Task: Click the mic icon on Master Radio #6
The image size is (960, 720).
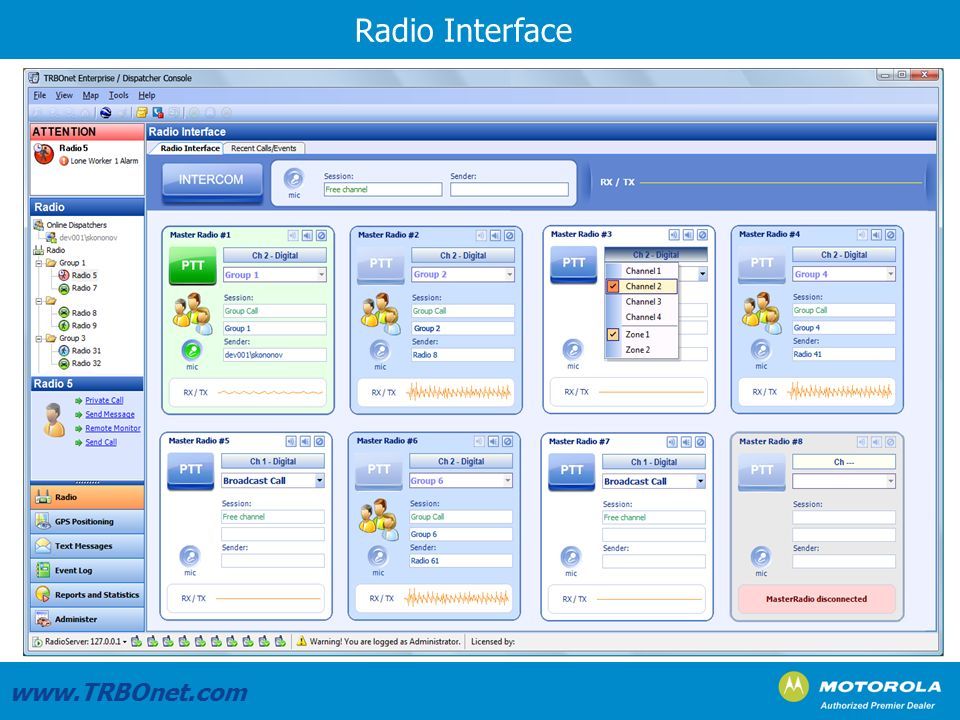Action: 378,556
